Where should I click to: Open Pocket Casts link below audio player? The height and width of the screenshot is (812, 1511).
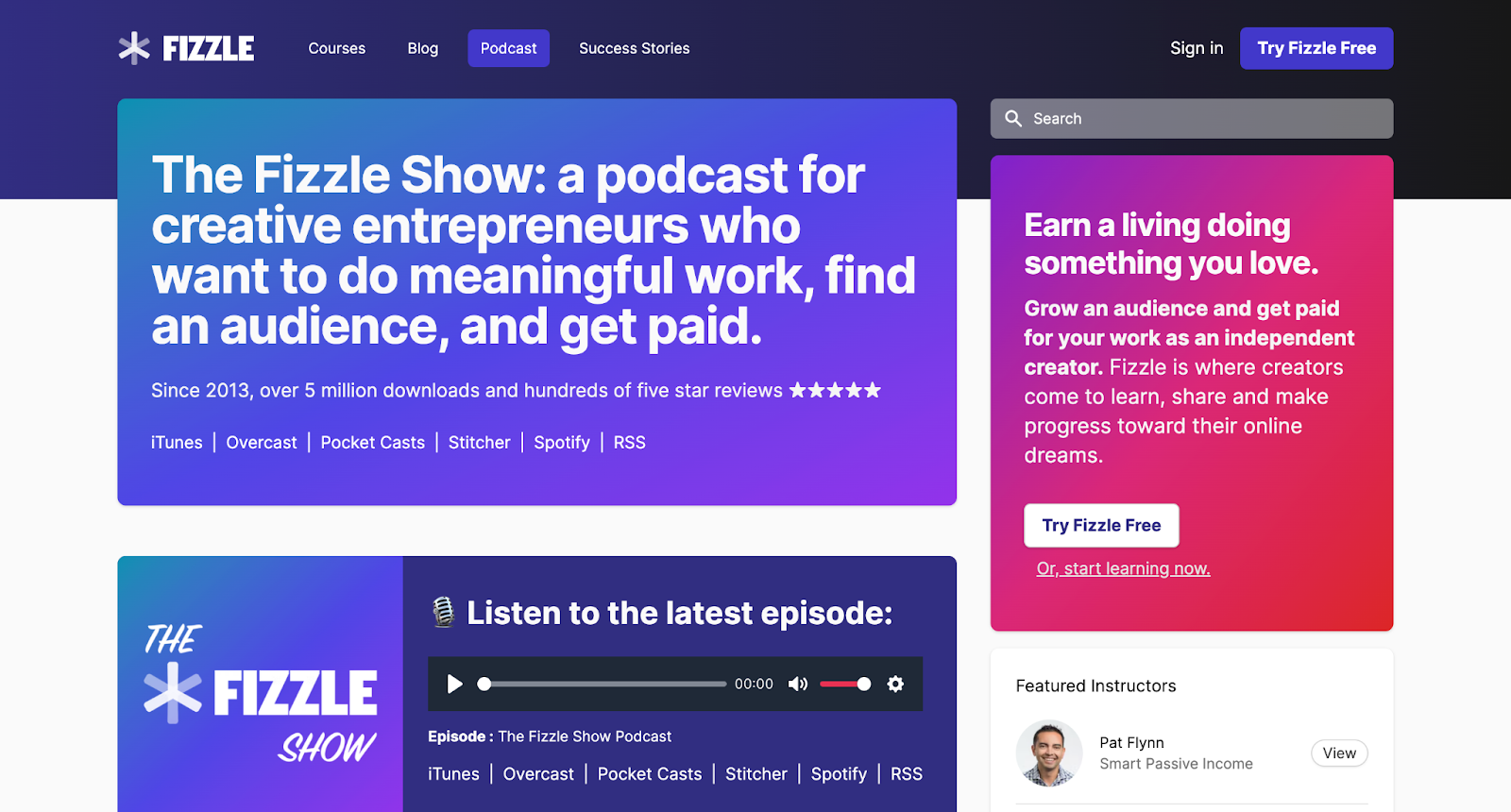pyautogui.click(x=650, y=774)
